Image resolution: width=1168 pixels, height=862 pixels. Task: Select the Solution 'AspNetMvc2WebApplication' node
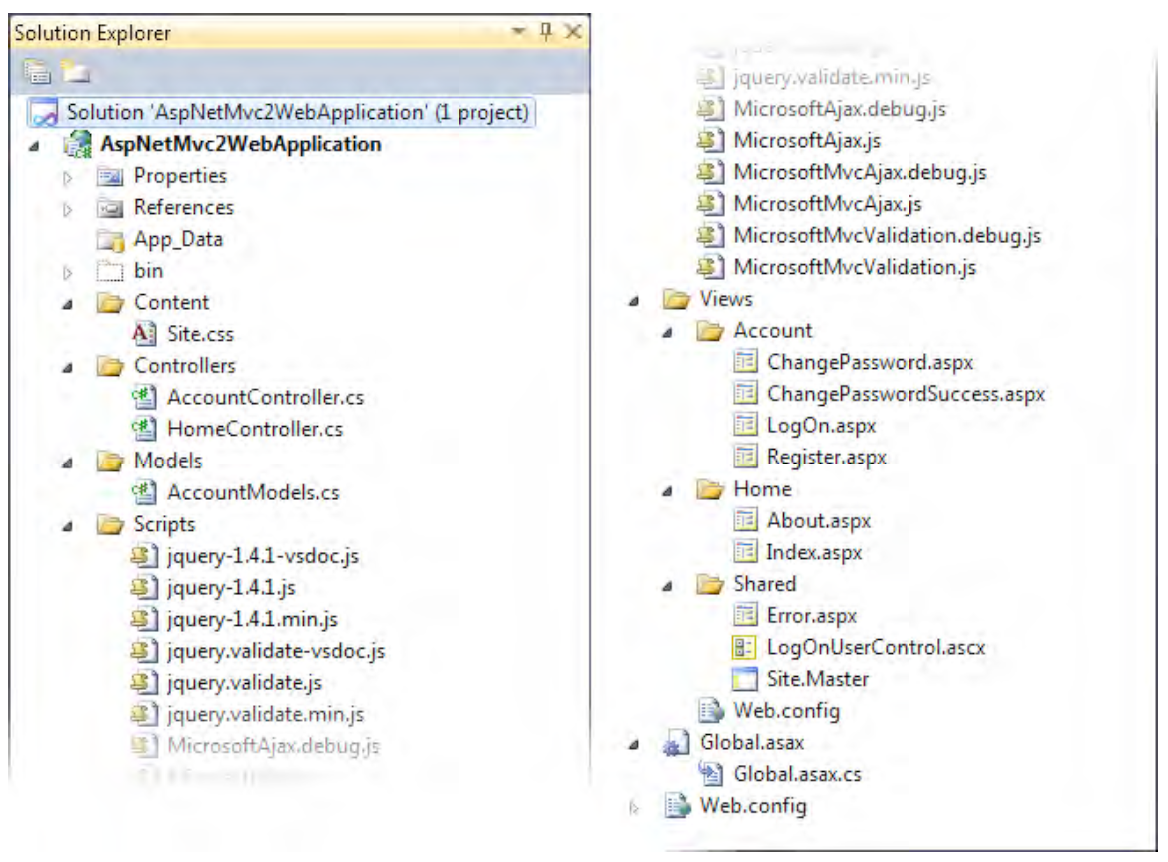click(x=282, y=112)
